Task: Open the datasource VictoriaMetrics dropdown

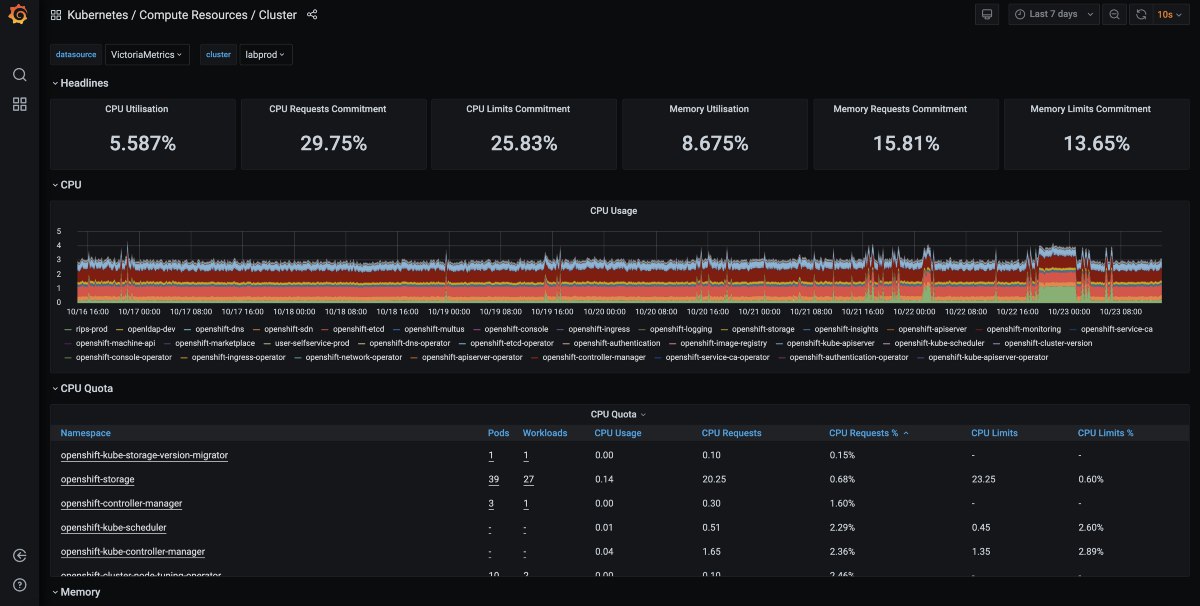Action: tap(146, 55)
